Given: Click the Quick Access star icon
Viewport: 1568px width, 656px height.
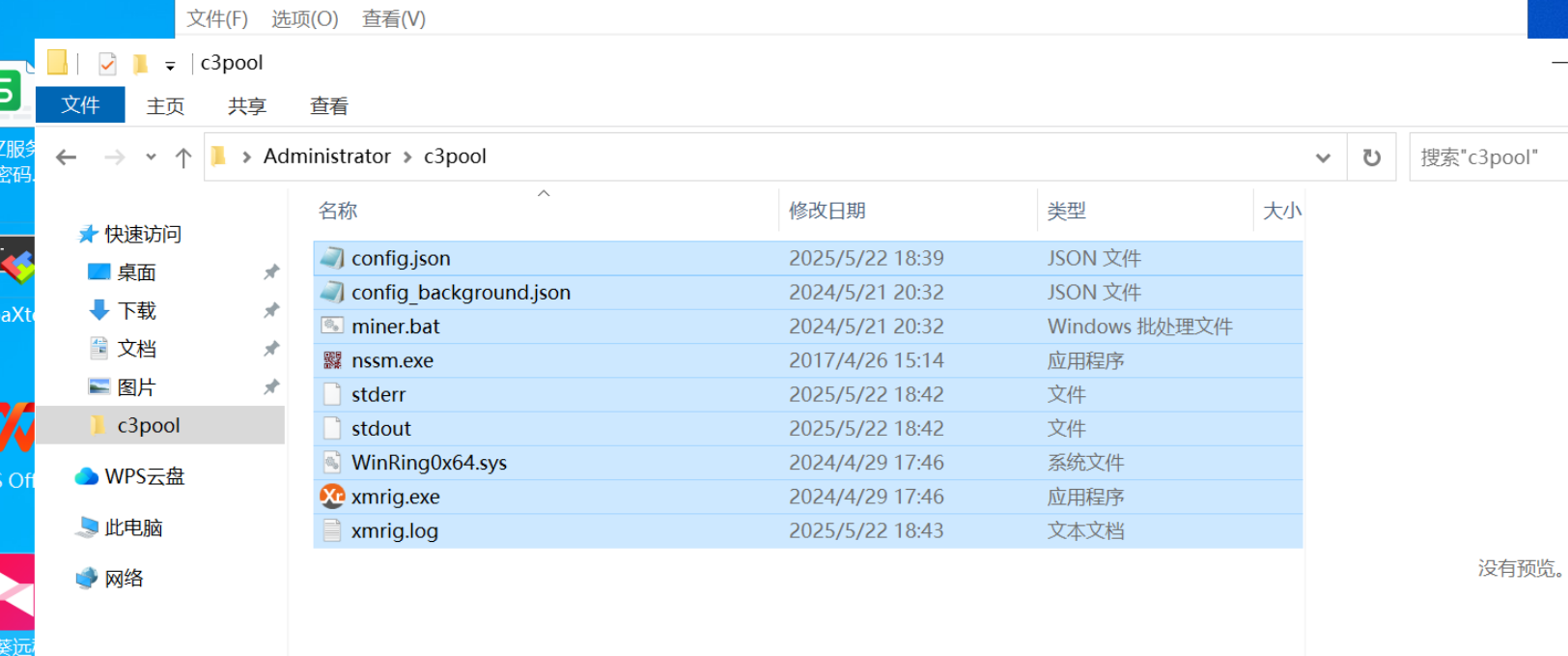Looking at the screenshot, I should (88, 234).
